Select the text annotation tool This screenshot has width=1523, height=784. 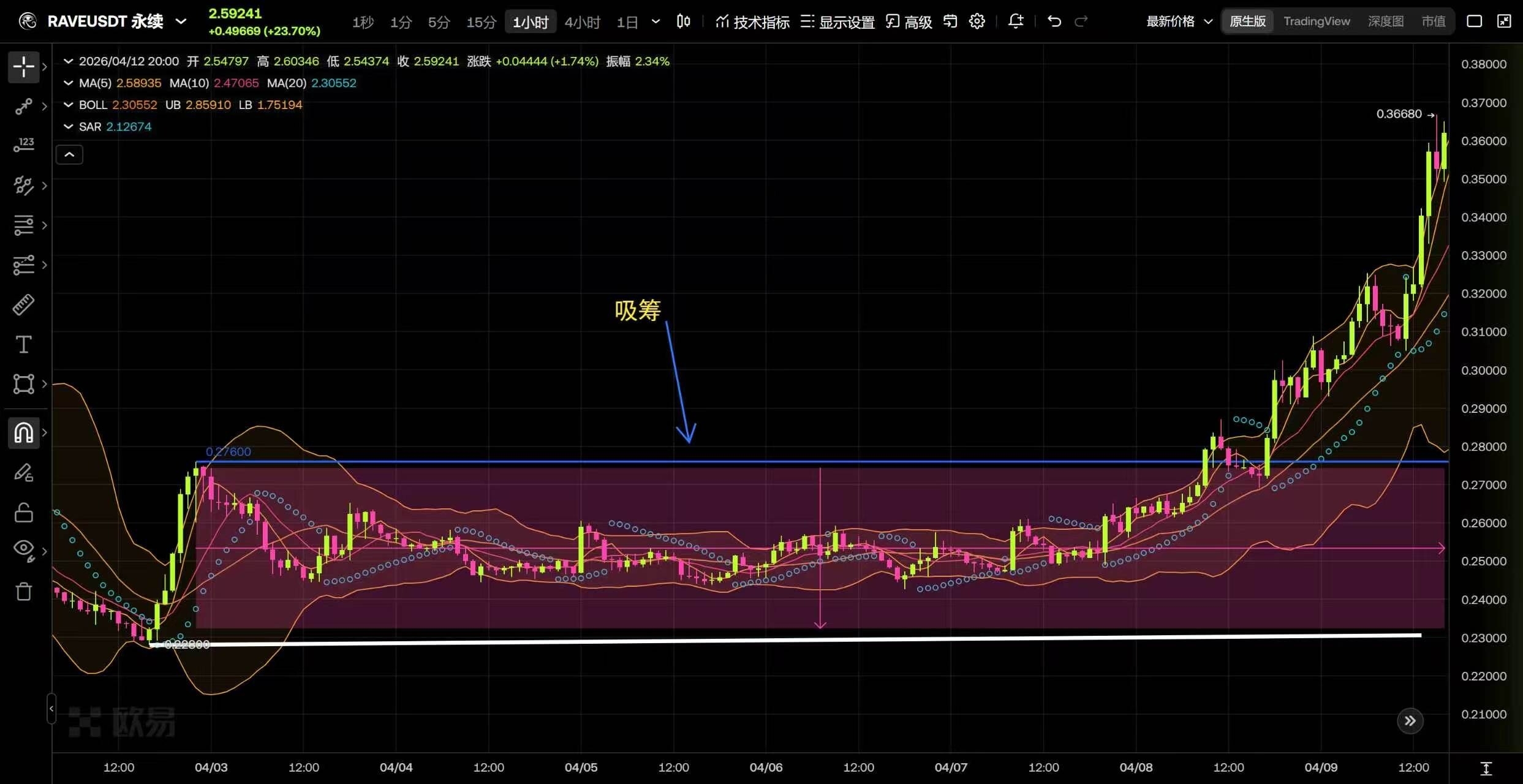coord(23,344)
